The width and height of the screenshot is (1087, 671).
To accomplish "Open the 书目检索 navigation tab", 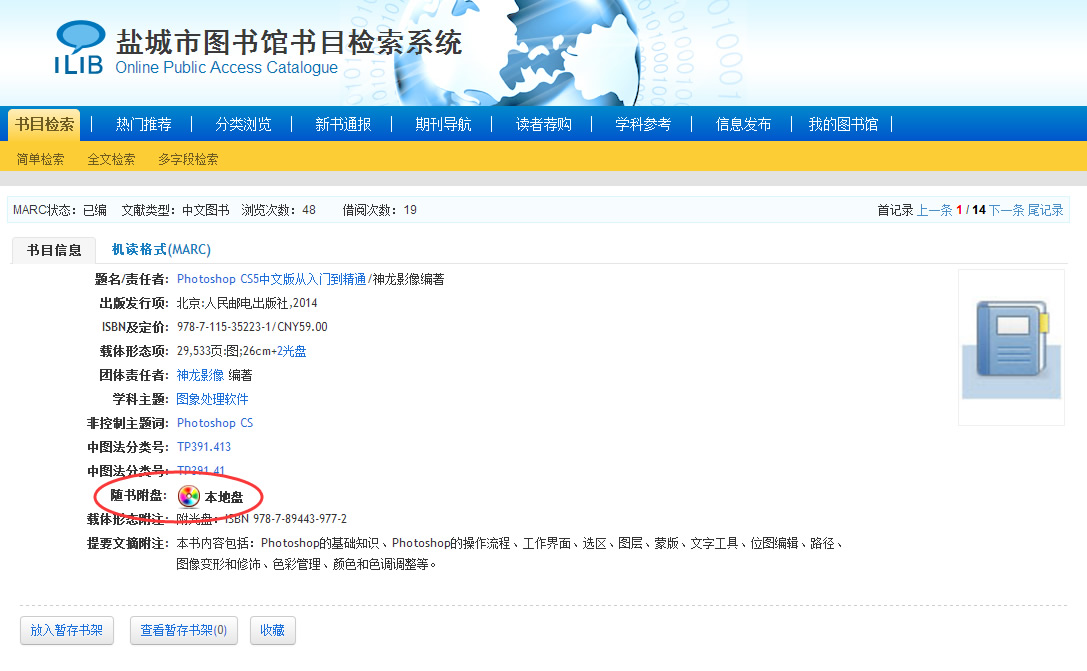I will (44, 124).
